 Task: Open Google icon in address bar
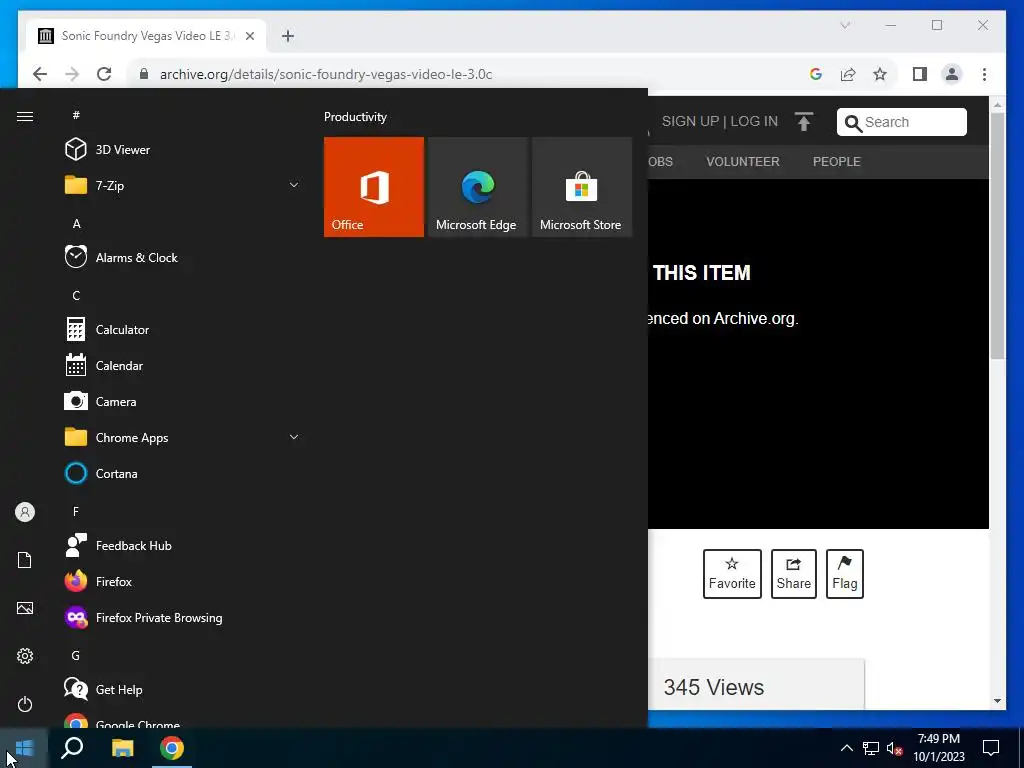tap(815, 74)
